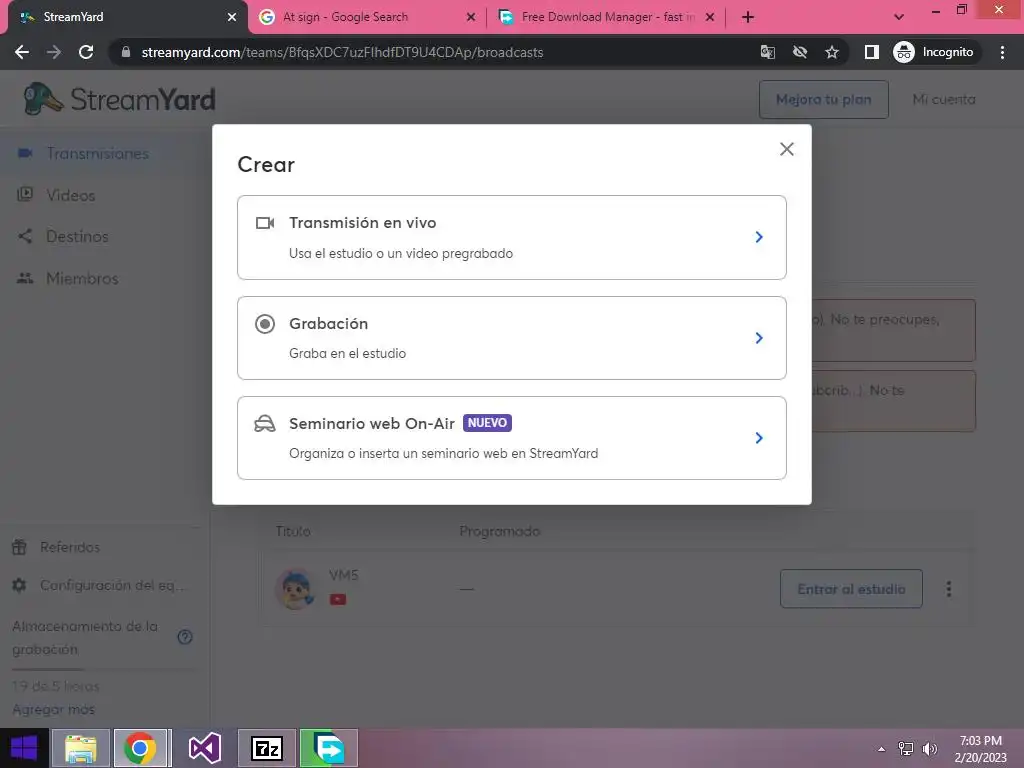Screen dimensions: 1024x768
Task: Click the Miembros people icon
Action: click(x=25, y=278)
